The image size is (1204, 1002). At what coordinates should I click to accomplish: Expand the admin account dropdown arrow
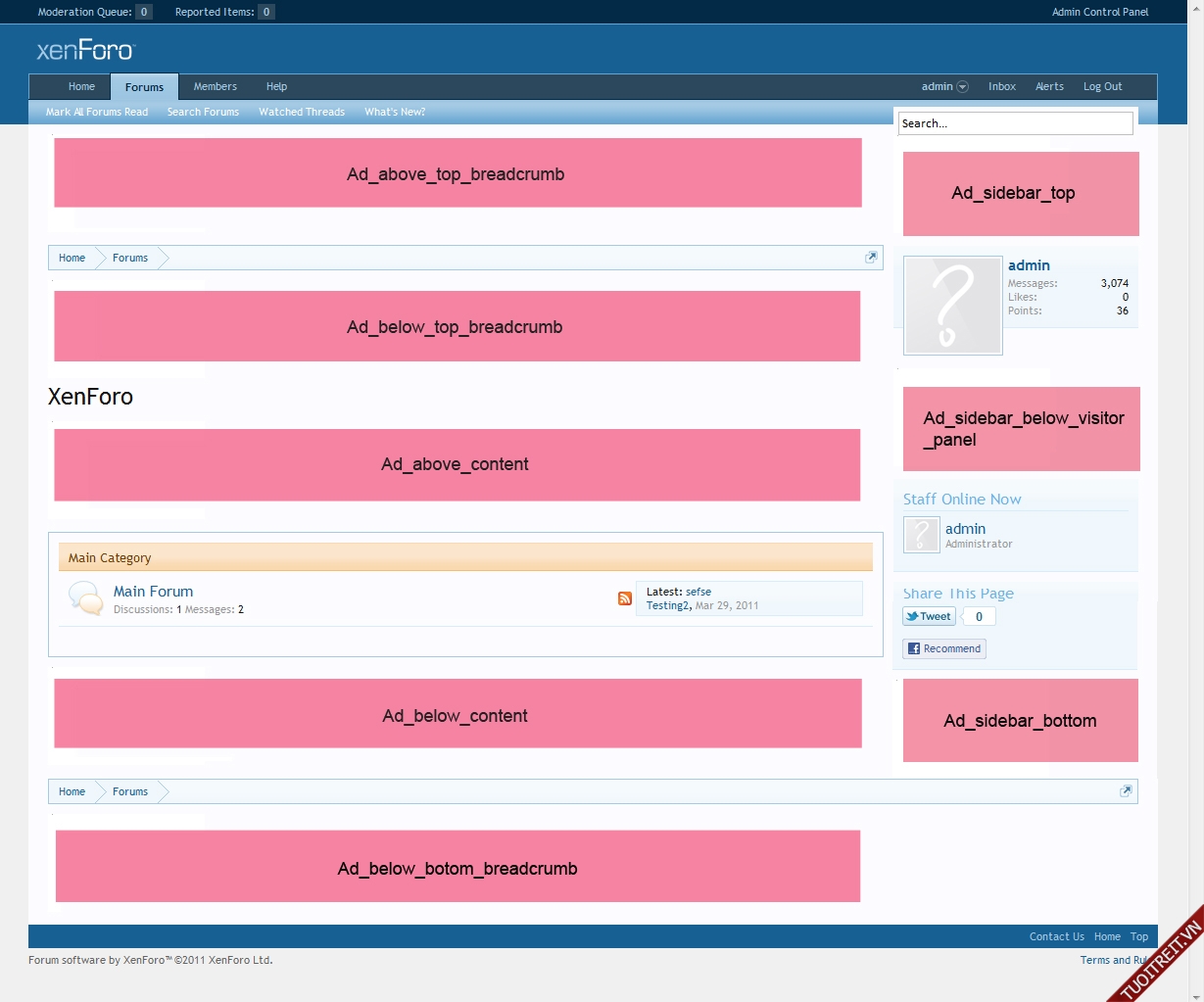pyautogui.click(x=962, y=87)
